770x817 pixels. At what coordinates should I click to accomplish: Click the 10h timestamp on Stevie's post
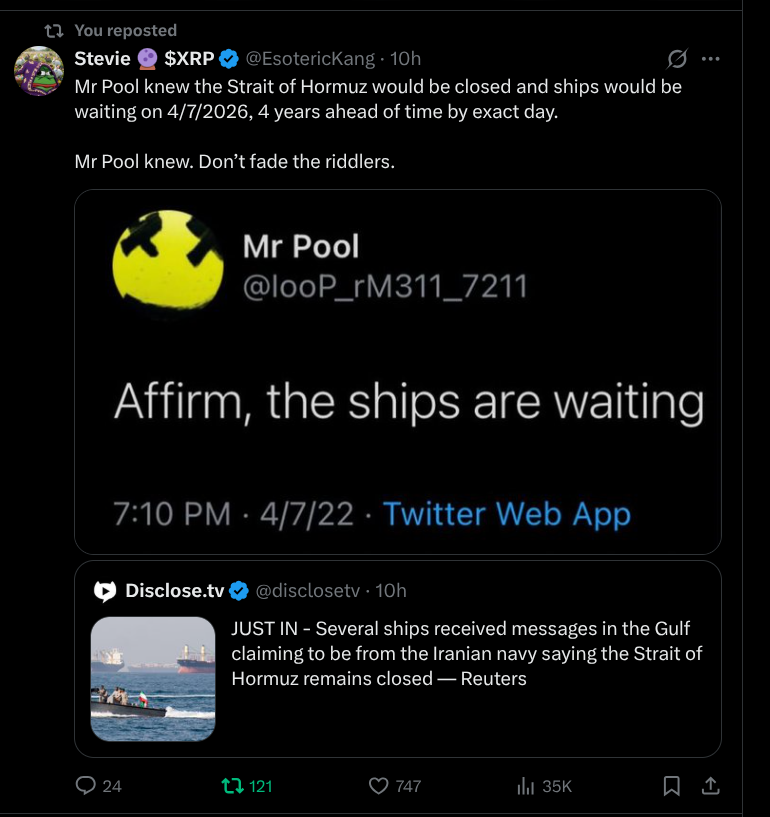pos(405,59)
